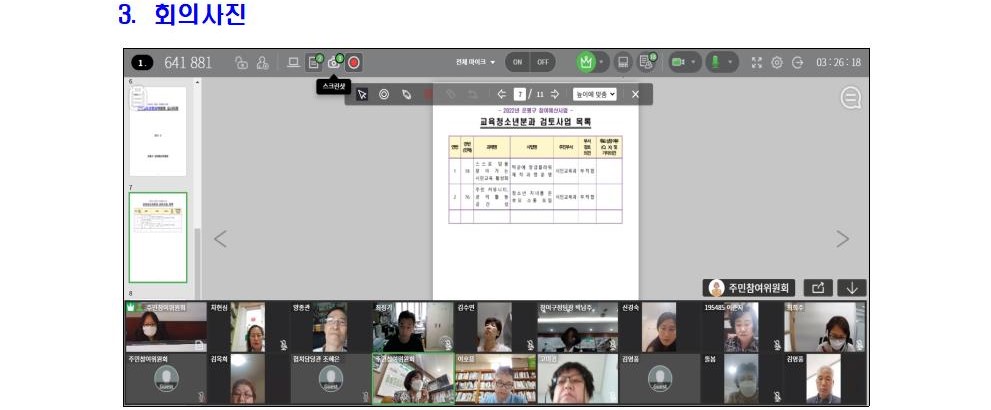Click the 03:26:18 meeting timer

click(x=838, y=63)
